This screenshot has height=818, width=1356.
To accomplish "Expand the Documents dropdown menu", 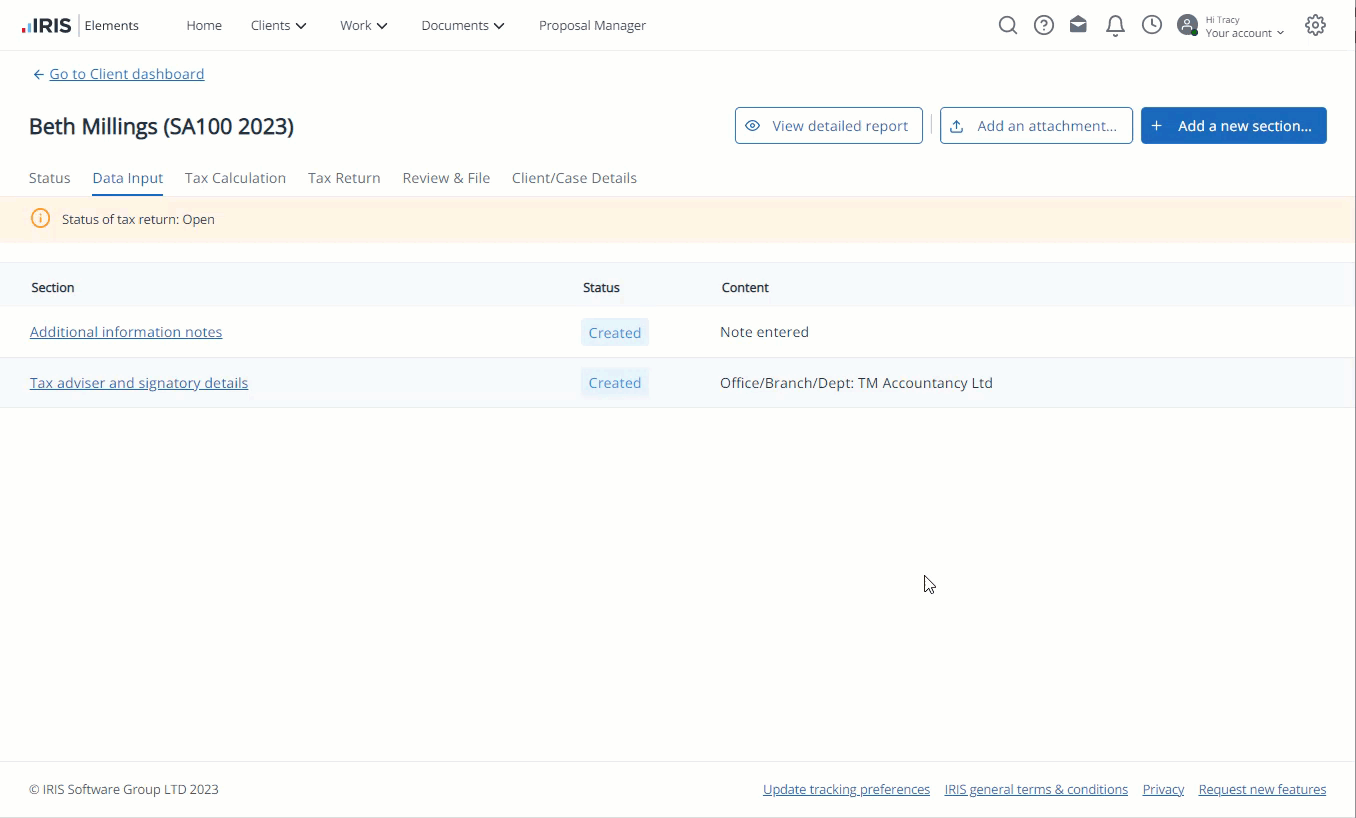I will click(462, 25).
